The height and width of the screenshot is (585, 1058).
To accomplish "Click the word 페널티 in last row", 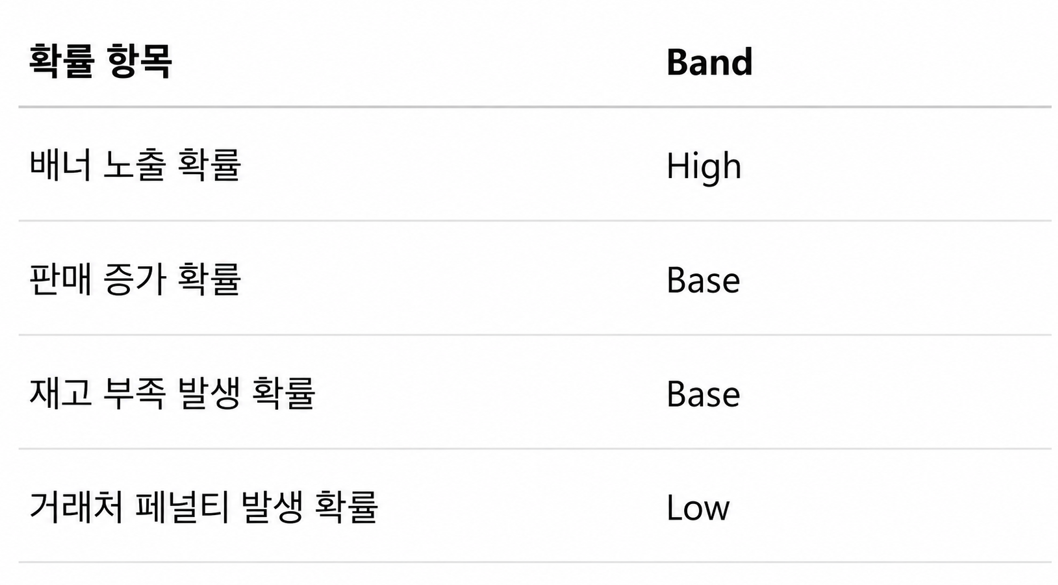I will tap(182, 507).
